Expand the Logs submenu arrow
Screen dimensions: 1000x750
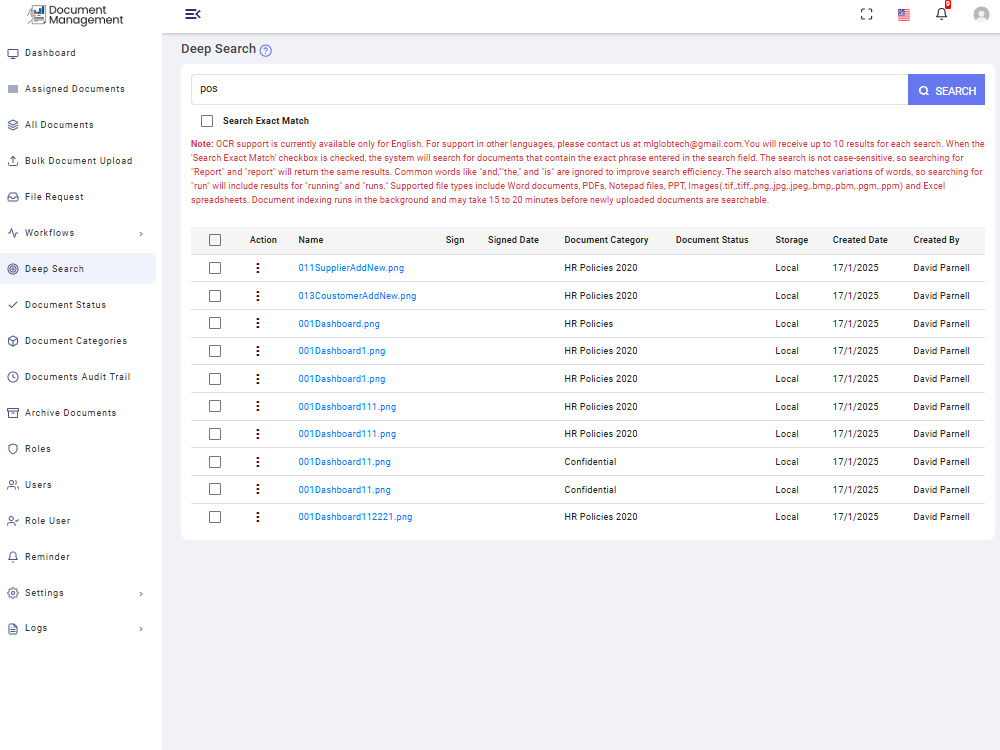141,629
